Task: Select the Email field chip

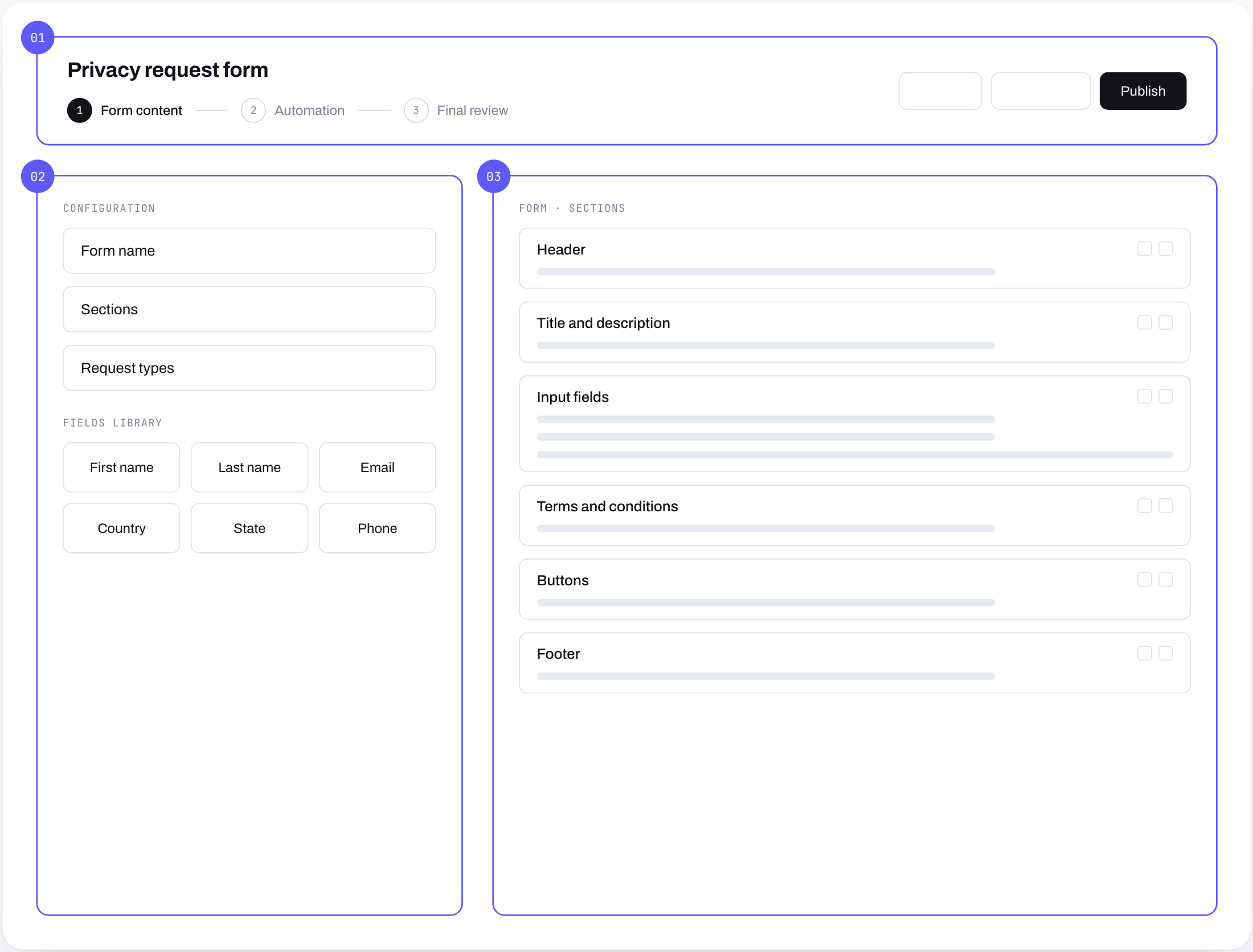Action: tap(378, 467)
